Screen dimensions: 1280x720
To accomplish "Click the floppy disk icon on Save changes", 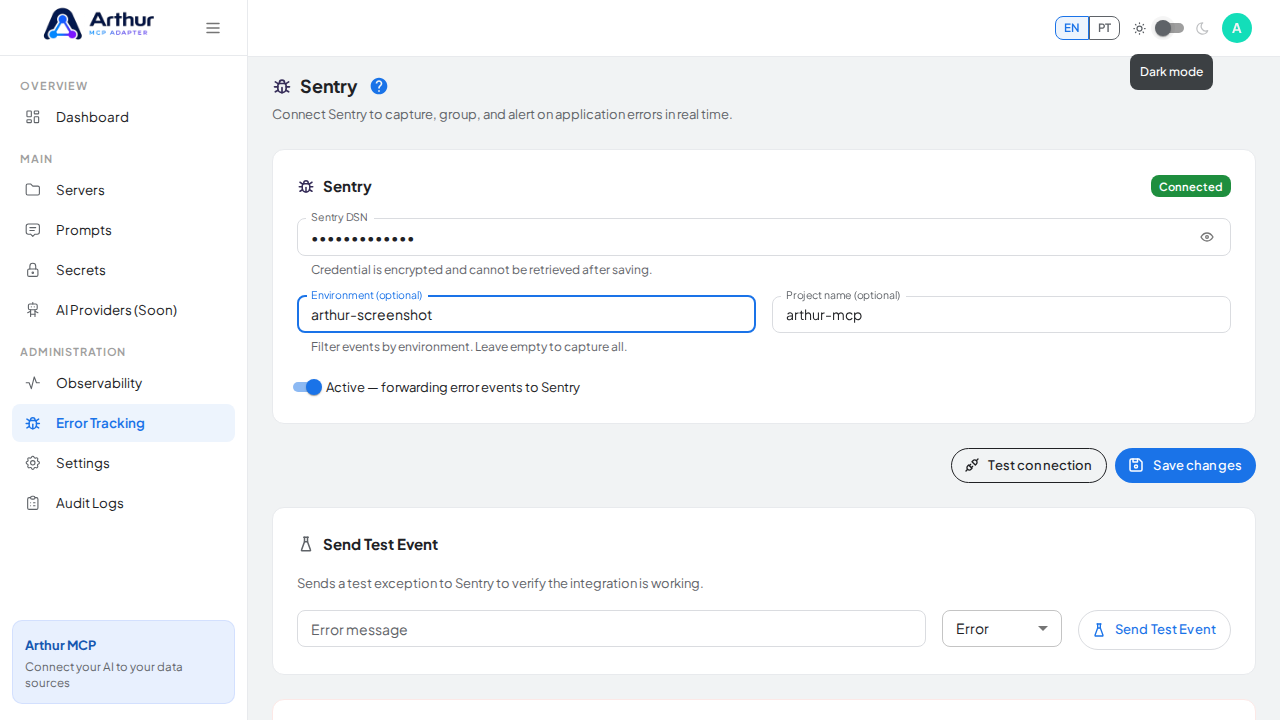I will tap(1136, 465).
